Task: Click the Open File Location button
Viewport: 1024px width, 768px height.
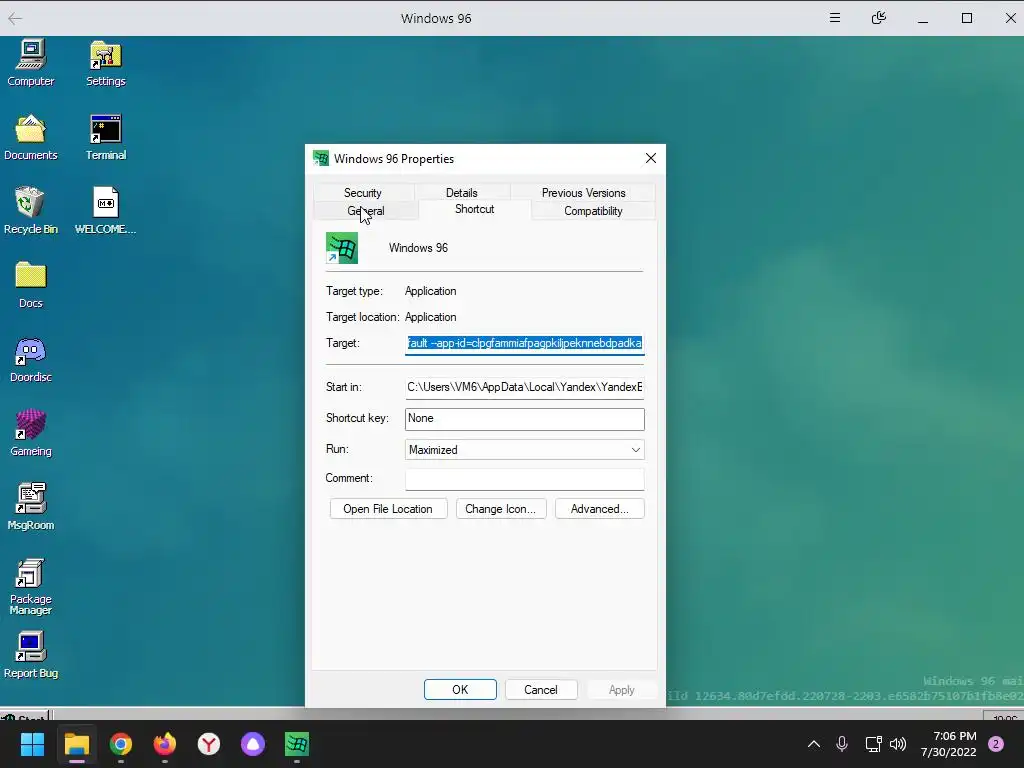Action: [x=388, y=509]
